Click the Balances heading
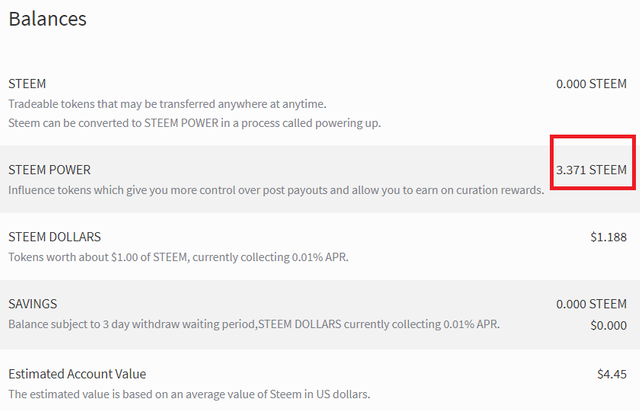The image size is (640, 410). pyautogui.click(x=47, y=18)
